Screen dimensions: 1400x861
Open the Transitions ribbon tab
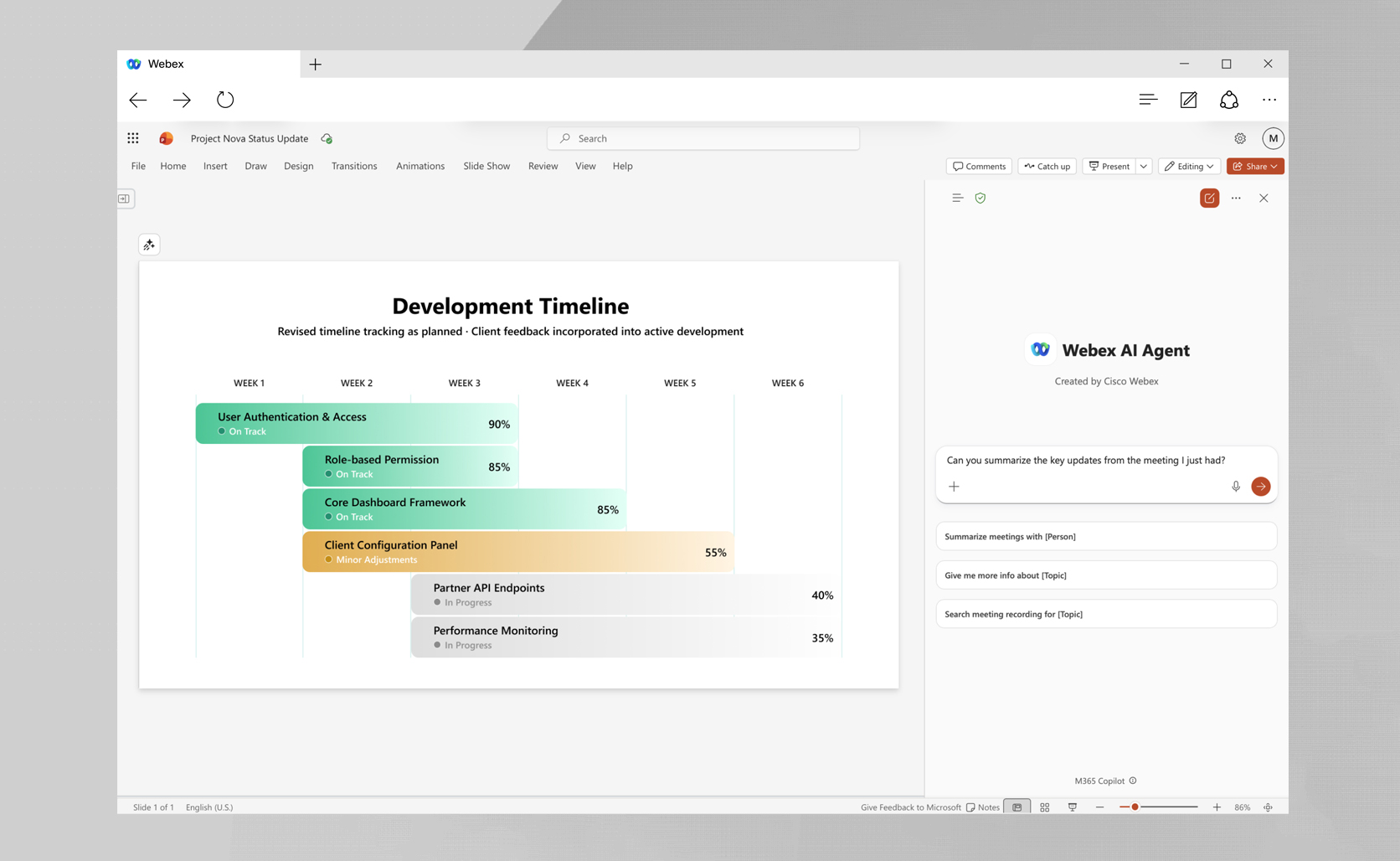click(x=354, y=166)
